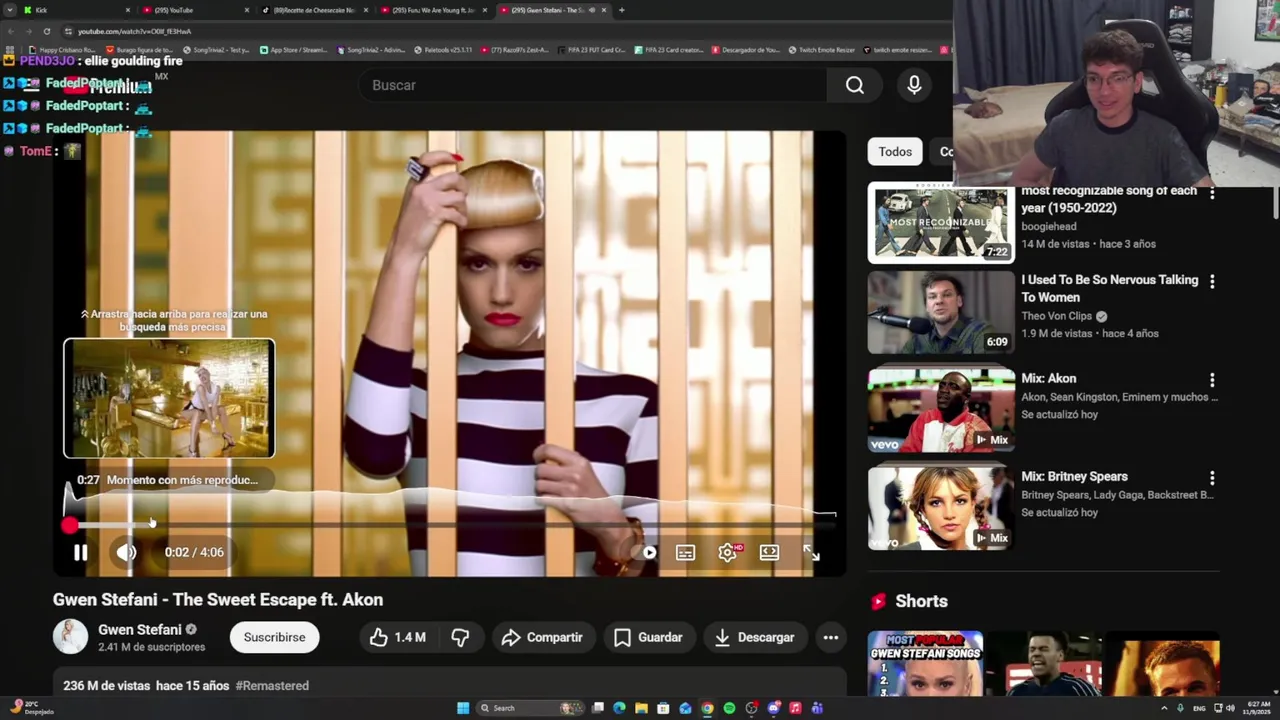Image resolution: width=1280 pixels, height=720 pixels.
Task: Click the Theo Von Clips channel name
Action: tap(1056, 316)
